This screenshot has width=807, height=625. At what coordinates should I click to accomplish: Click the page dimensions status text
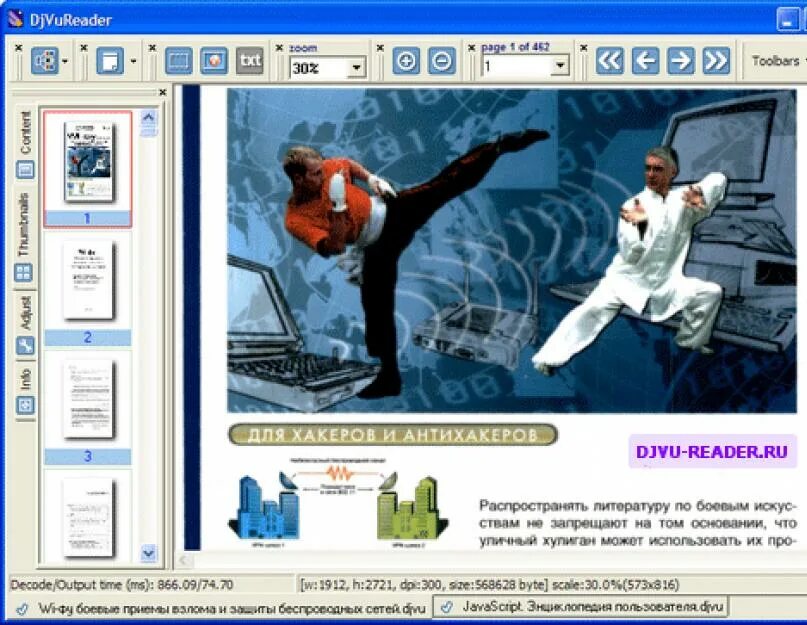click(490, 585)
